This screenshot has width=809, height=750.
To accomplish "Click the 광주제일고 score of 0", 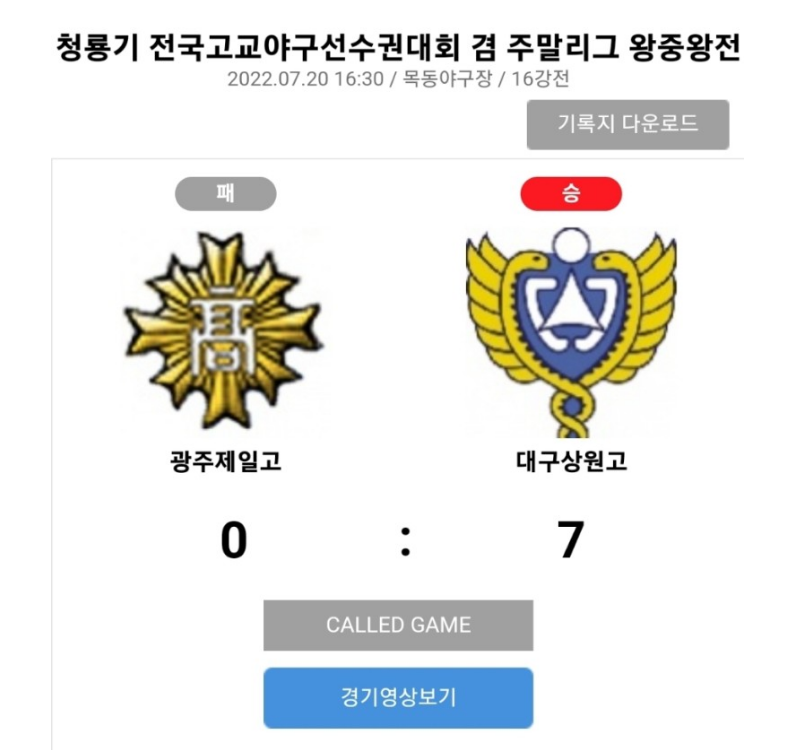I will pos(234,541).
